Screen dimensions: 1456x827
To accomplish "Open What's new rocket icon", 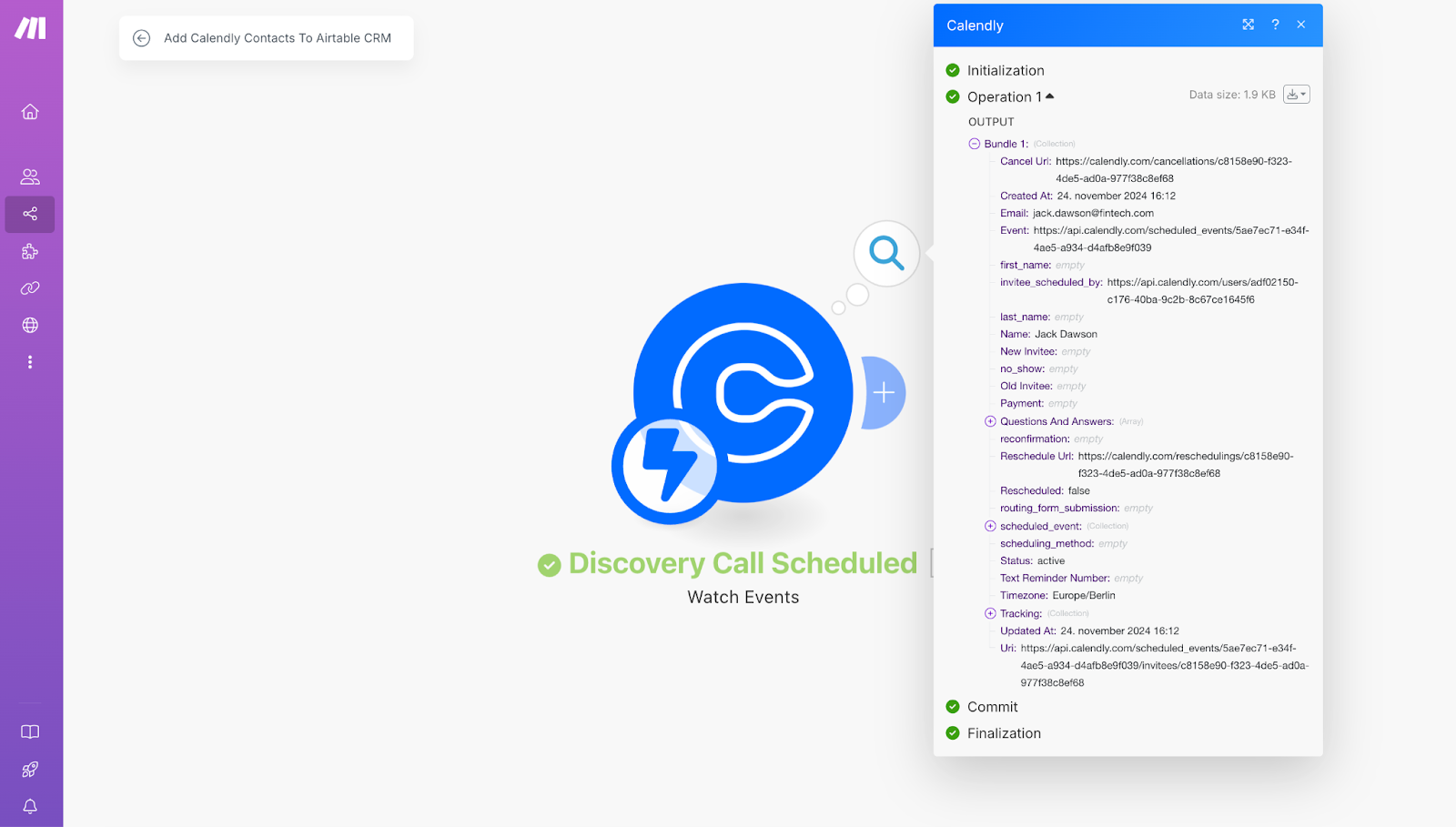I will 30,770.
